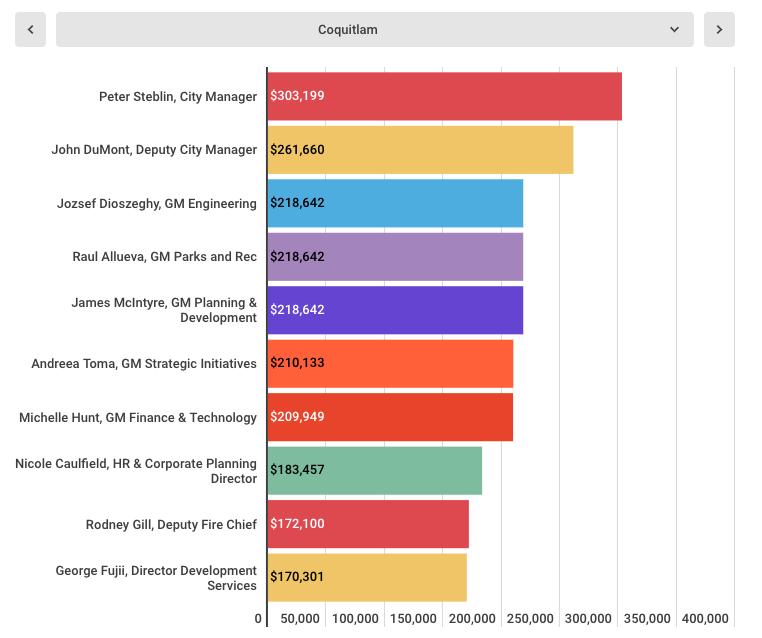Click the Peter Steblin, City Manager label
The image size is (762, 638).
(178, 97)
